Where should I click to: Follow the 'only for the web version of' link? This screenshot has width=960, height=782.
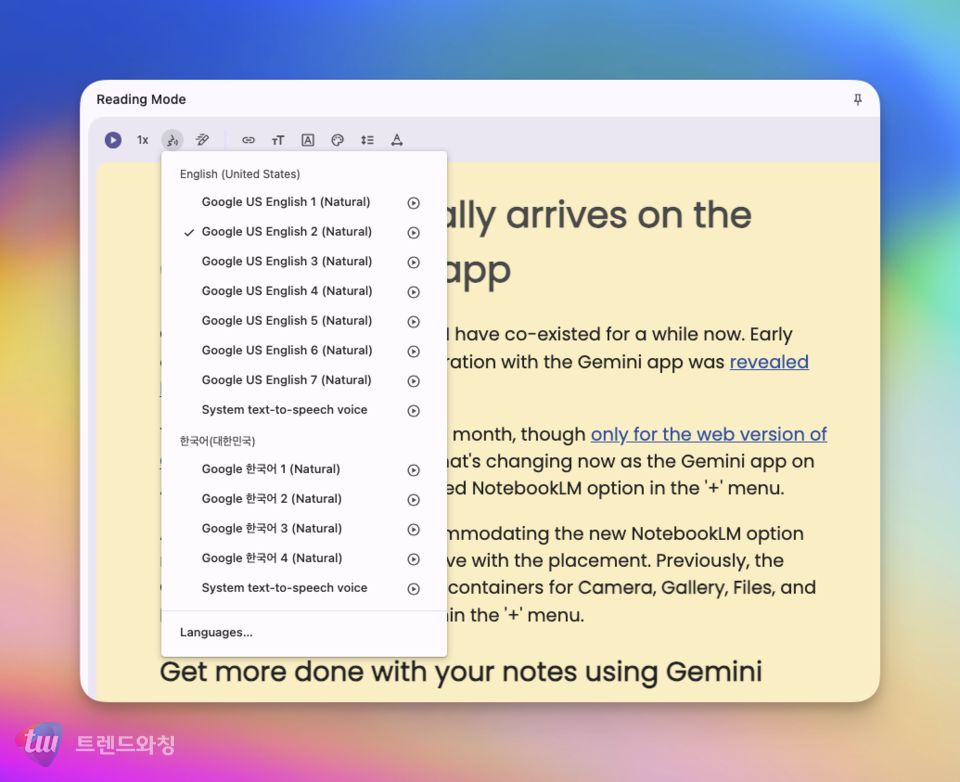tap(708, 434)
